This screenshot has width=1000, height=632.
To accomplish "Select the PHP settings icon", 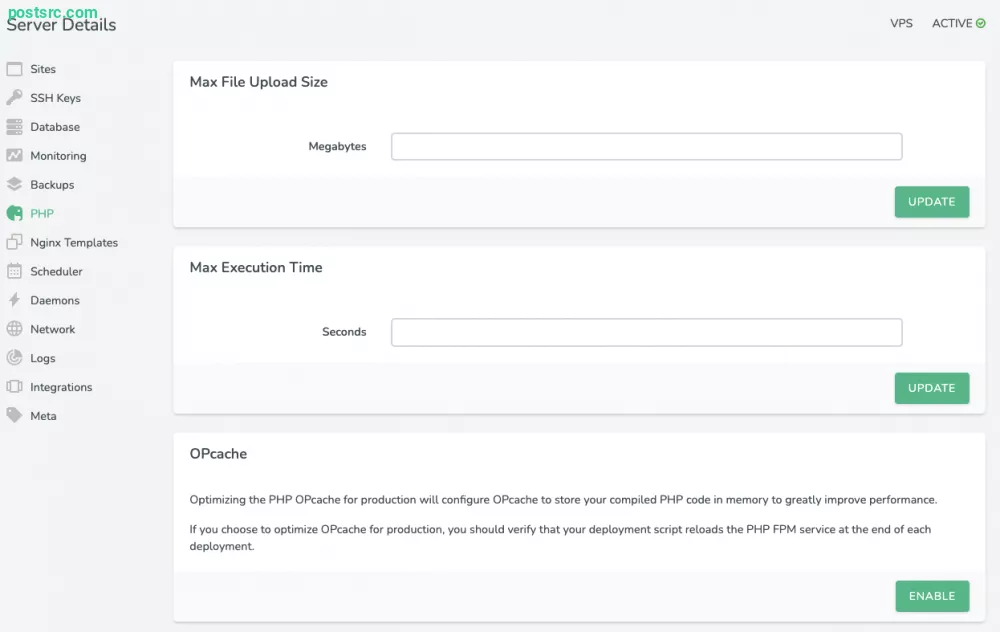I will pos(40,213).
